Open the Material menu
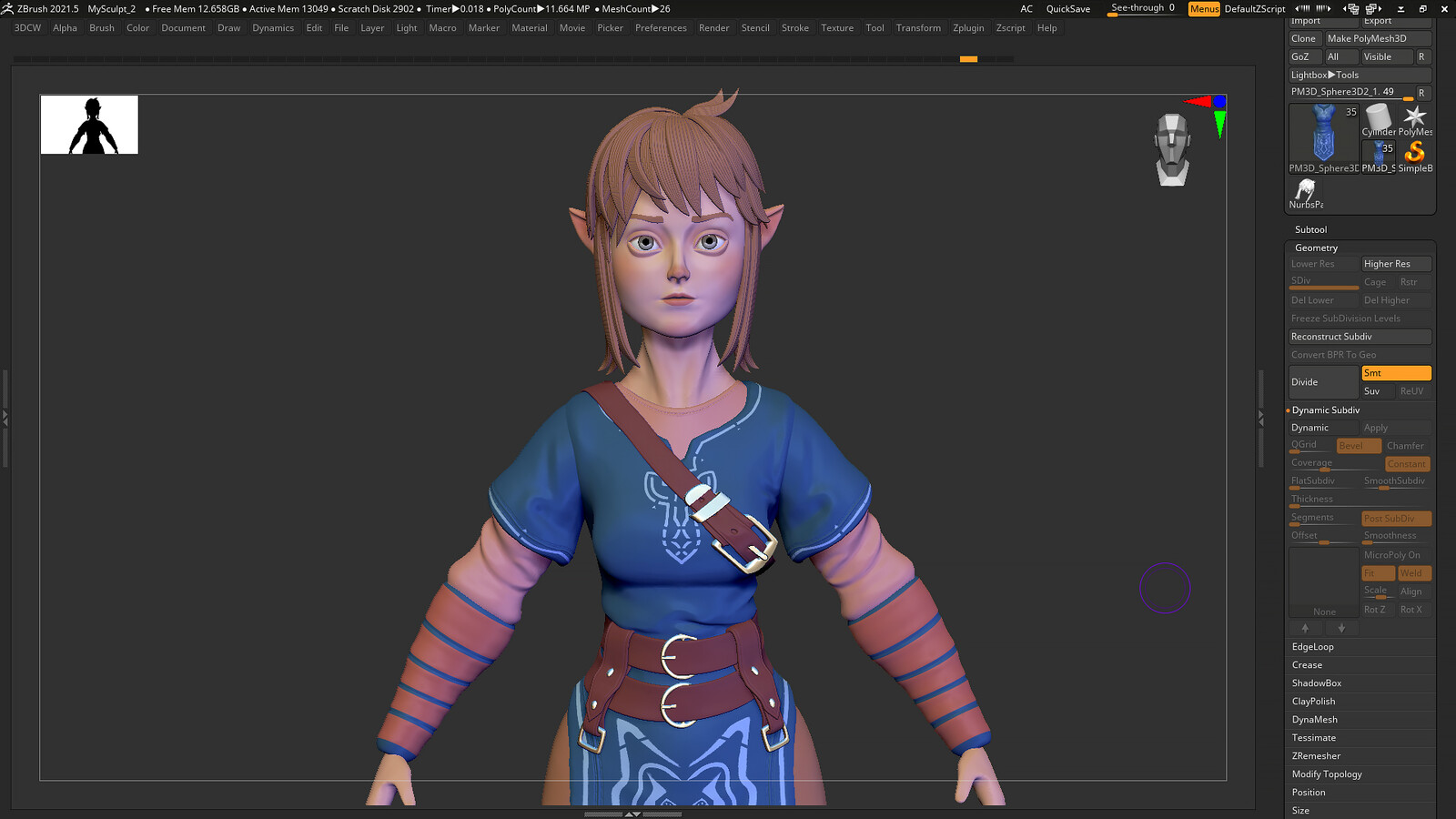 pyautogui.click(x=530, y=28)
